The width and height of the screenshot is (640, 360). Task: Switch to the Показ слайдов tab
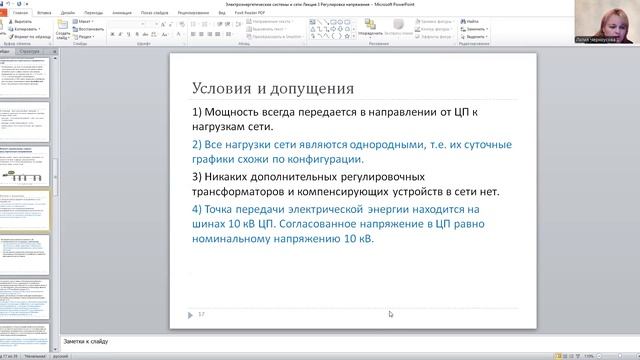click(x=154, y=13)
